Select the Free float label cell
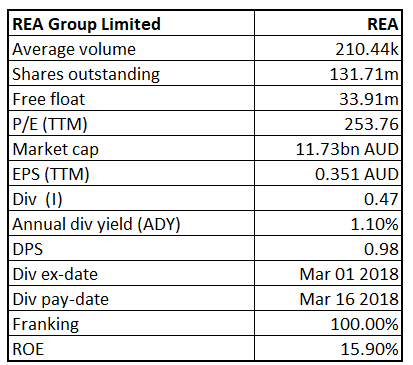 (x=131, y=98)
